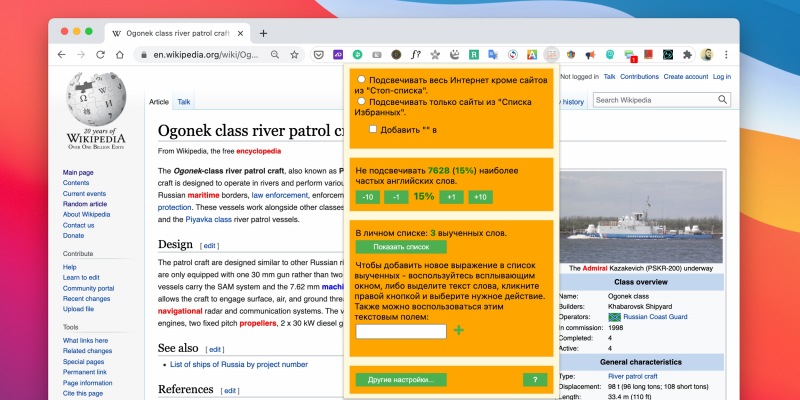This screenshot has height=400, width=800.
Task: Go back to the previous page
Action: tap(62, 55)
